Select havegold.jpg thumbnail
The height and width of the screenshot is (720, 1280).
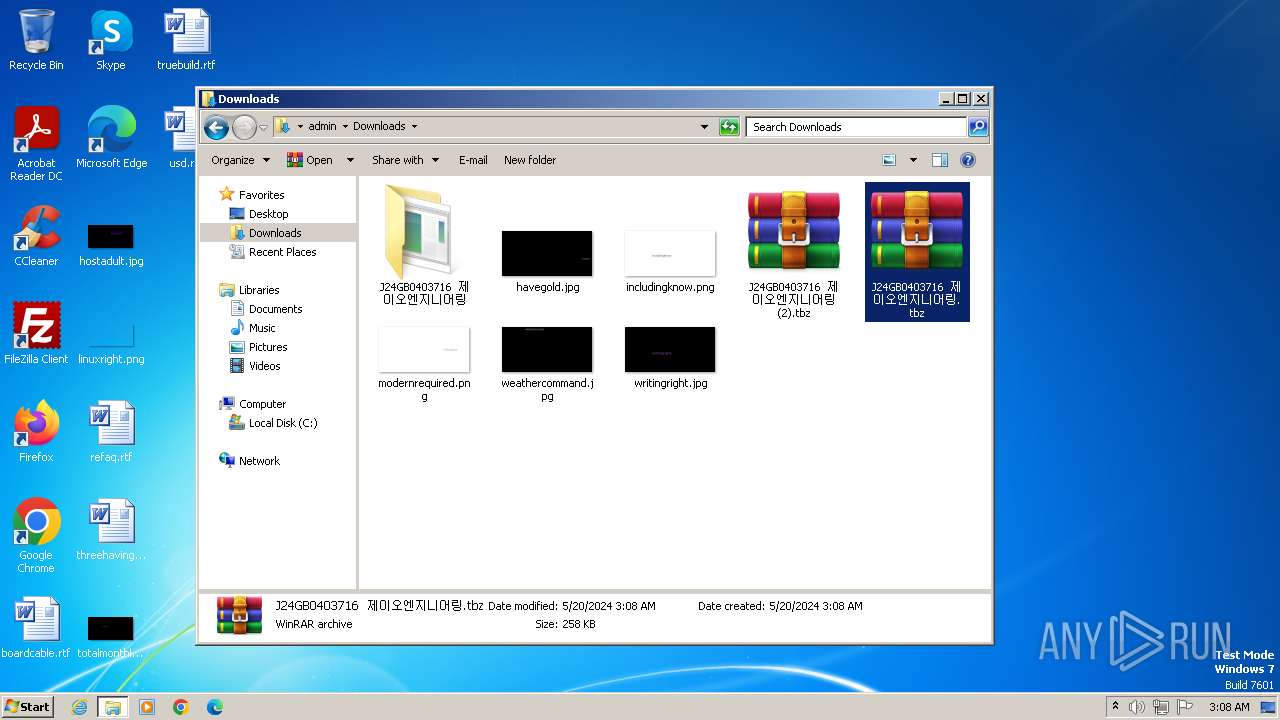tap(547, 261)
